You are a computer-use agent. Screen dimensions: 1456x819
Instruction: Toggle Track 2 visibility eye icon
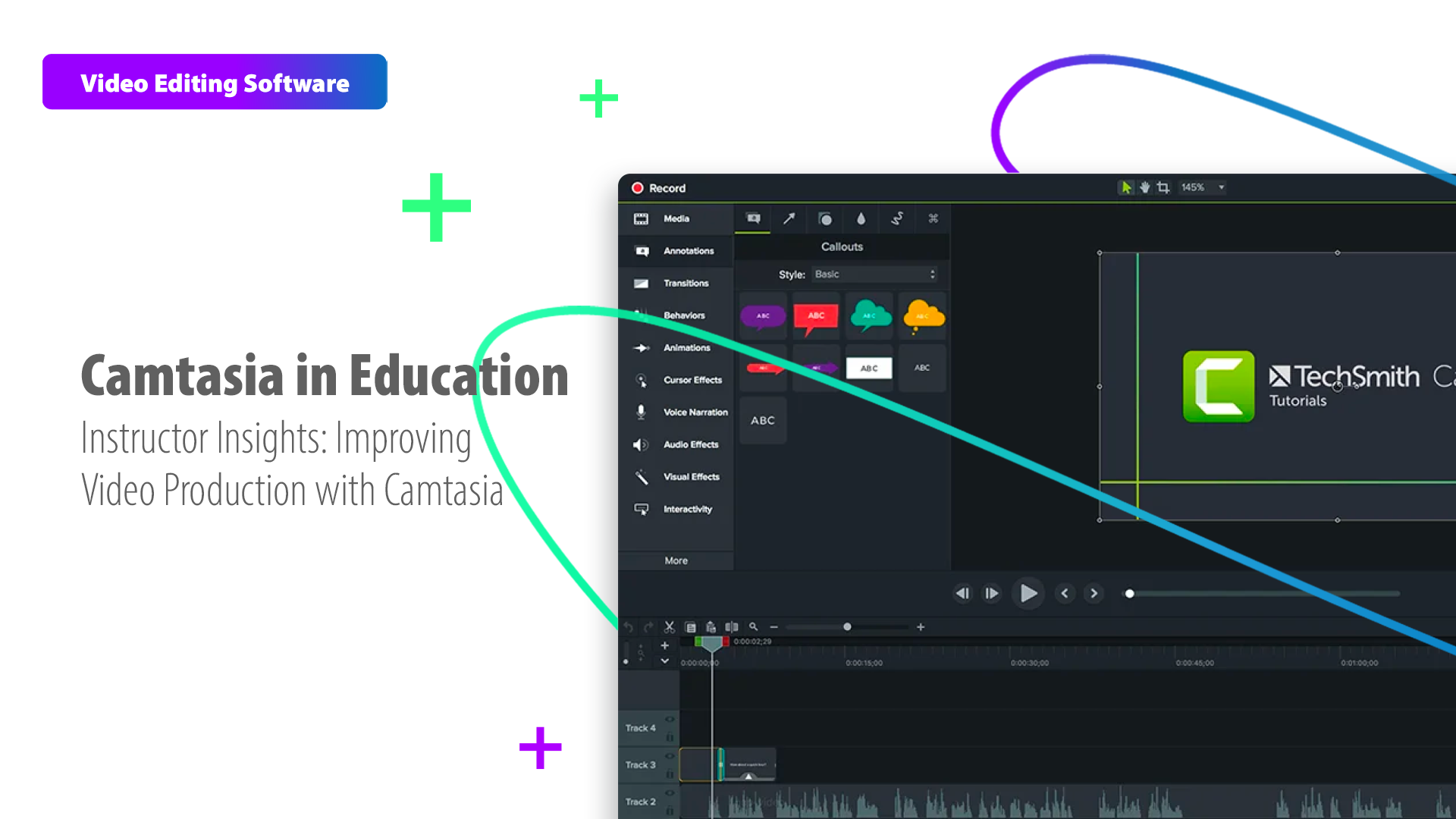click(670, 792)
